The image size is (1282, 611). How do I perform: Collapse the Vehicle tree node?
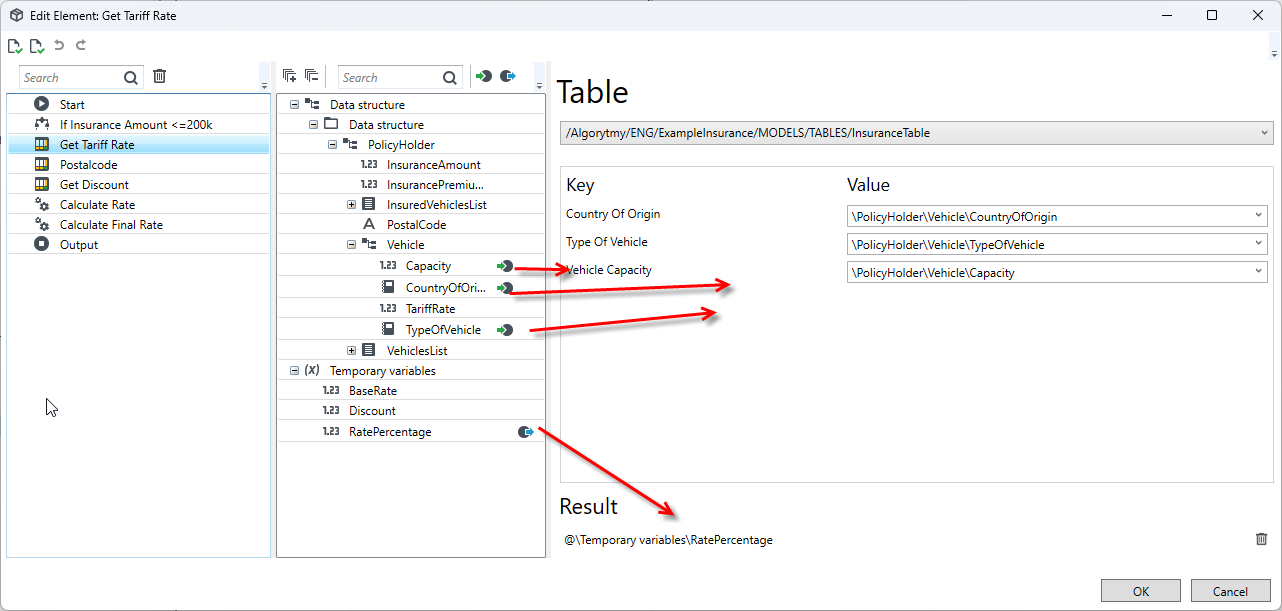point(351,245)
